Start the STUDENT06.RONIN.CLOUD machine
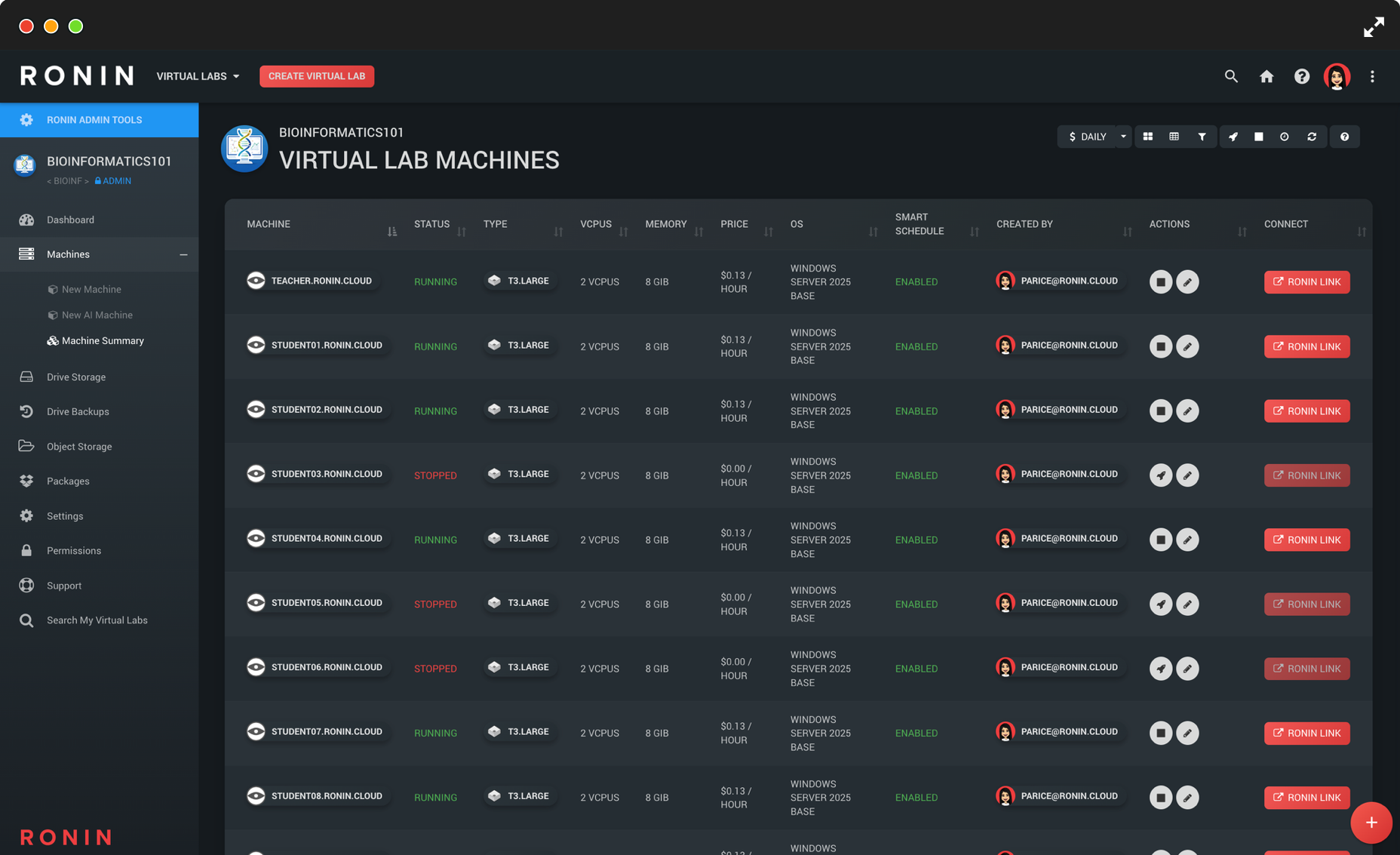 click(x=1161, y=669)
